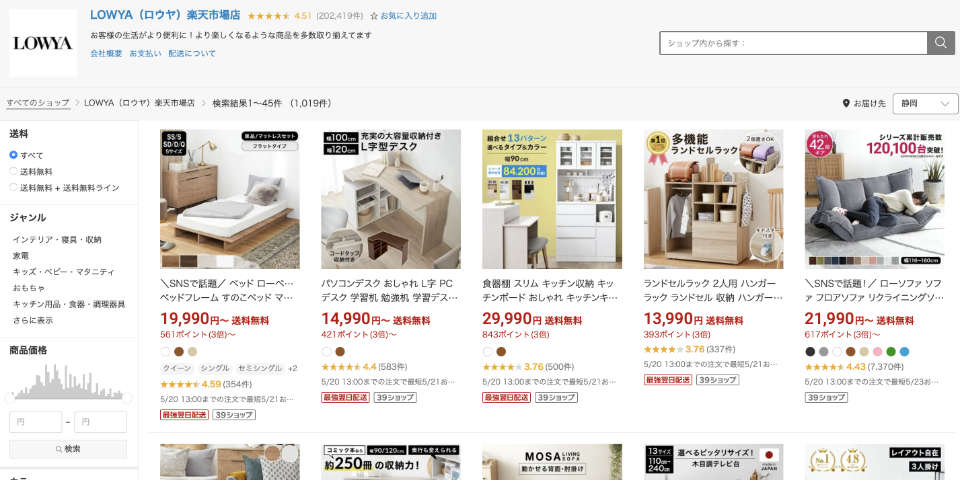960x480 pixels.
Task: Click rating stars of the L字 desk
Action: coord(340,367)
